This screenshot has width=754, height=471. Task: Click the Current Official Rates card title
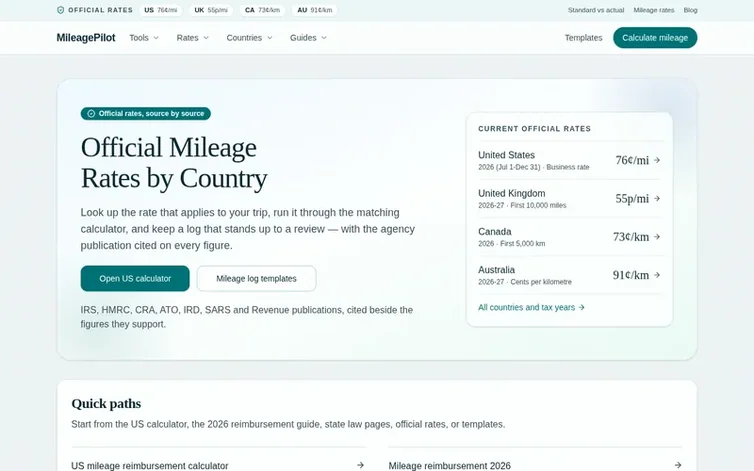(534, 128)
